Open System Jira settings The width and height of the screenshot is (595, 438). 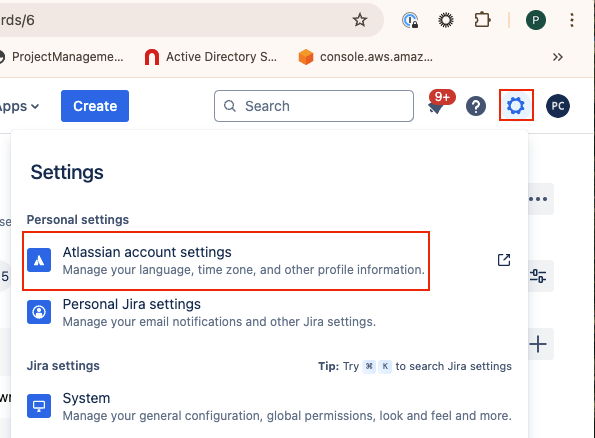[x=269, y=406]
